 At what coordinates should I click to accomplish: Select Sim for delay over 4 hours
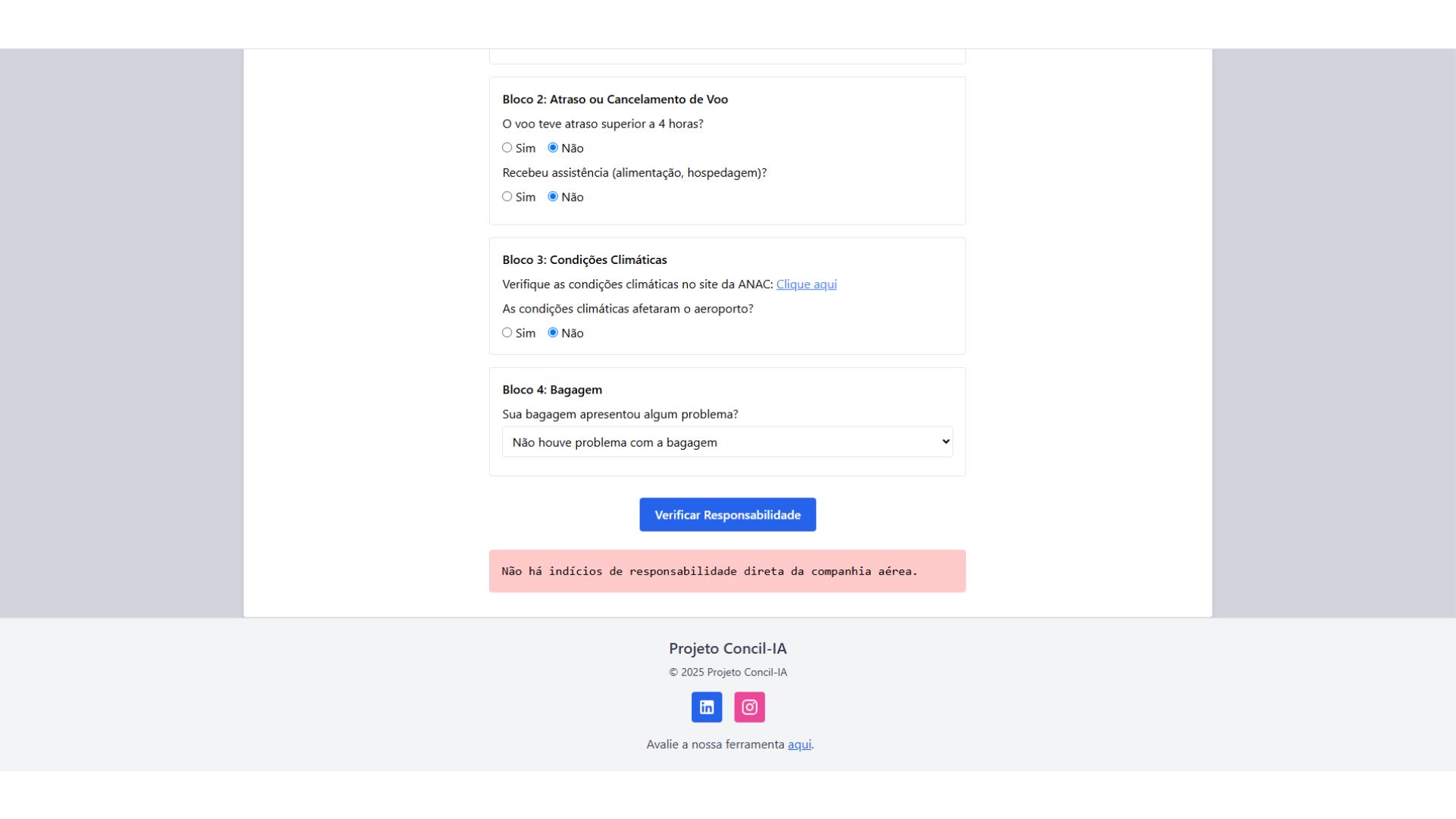(507, 148)
